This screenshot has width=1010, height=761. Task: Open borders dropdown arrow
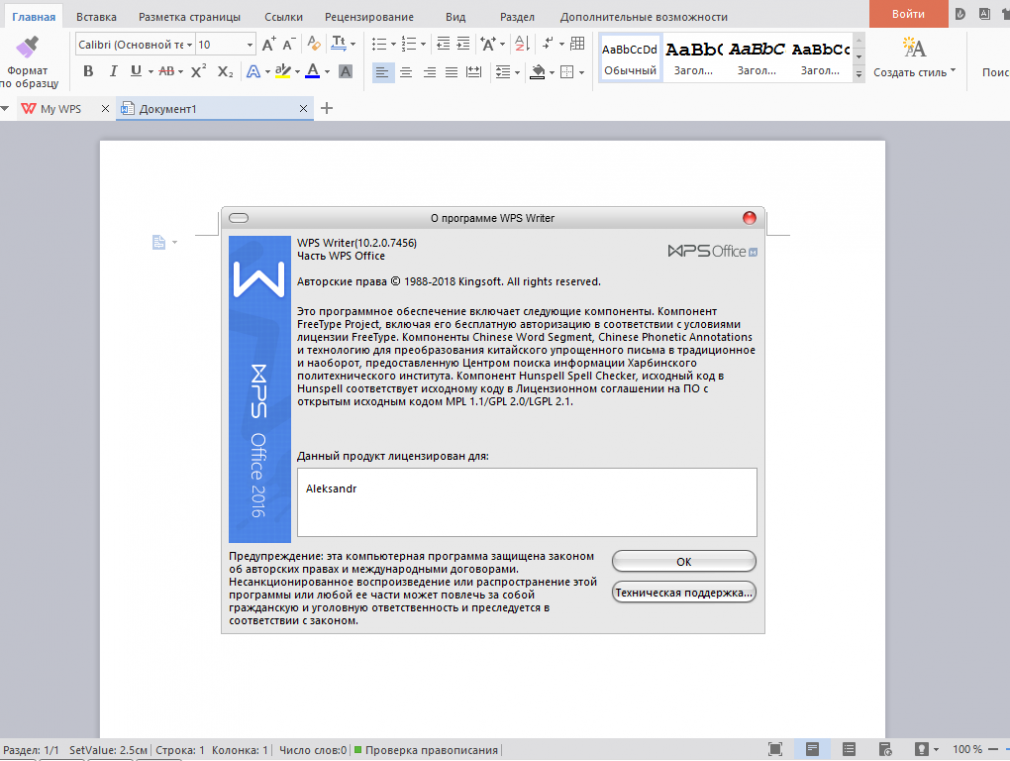tap(582, 73)
